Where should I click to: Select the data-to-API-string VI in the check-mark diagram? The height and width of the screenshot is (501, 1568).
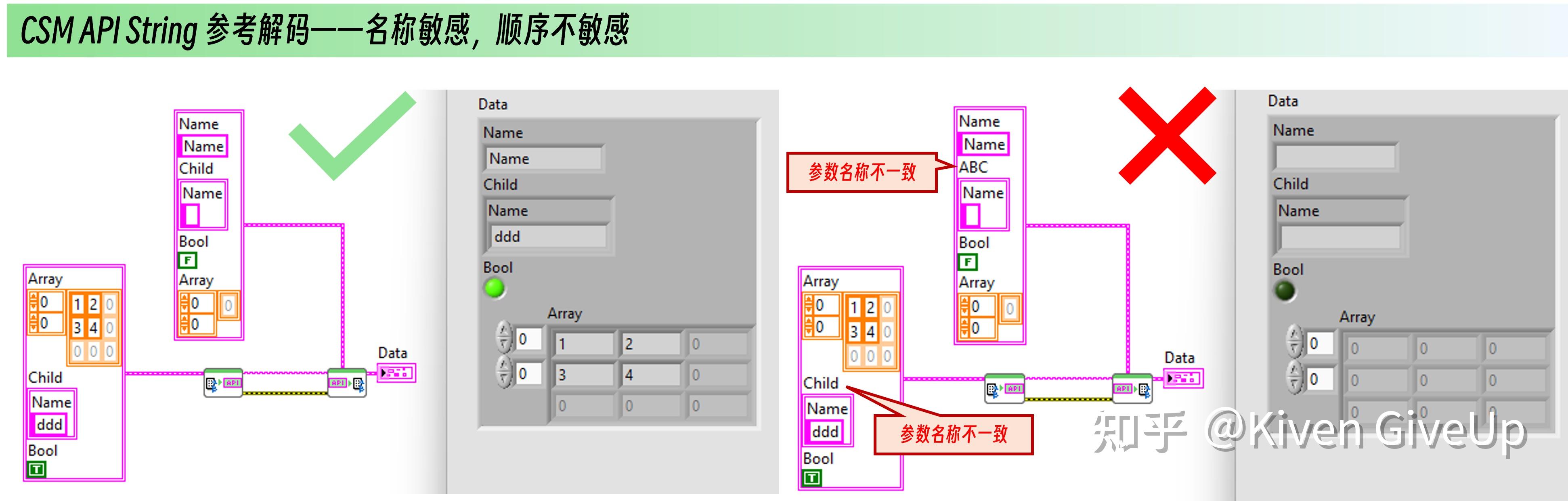(x=223, y=382)
